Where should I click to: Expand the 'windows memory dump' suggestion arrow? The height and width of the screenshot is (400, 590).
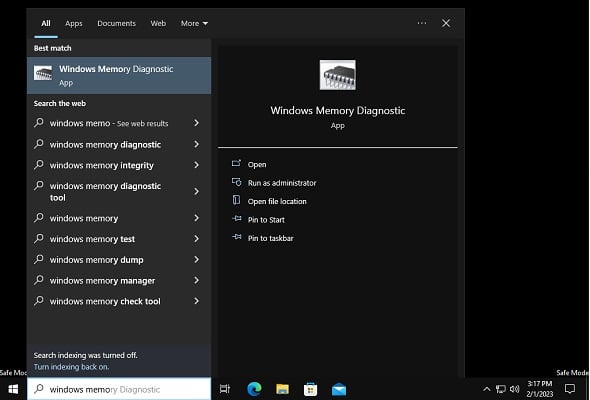(x=196, y=259)
